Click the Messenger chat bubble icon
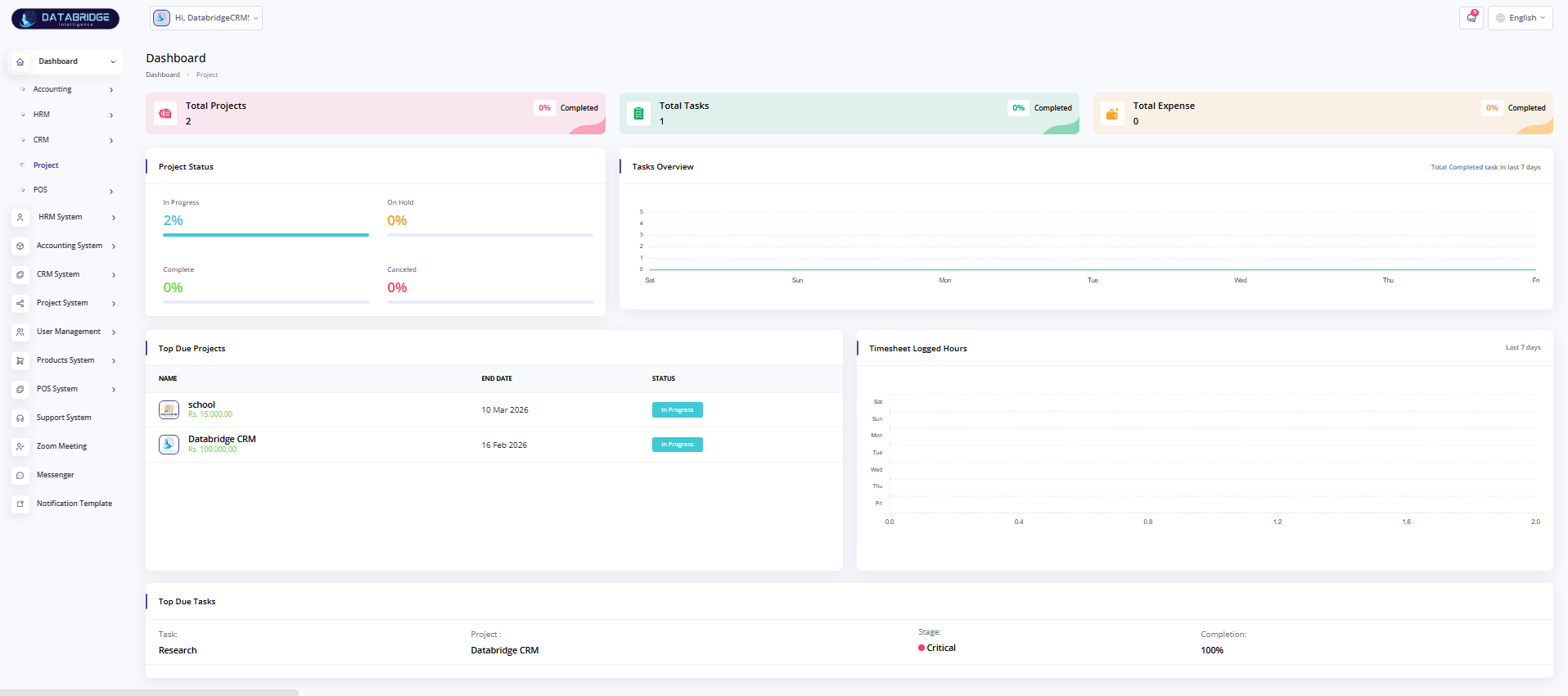This screenshot has height=696, width=1568. (x=20, y=475)
